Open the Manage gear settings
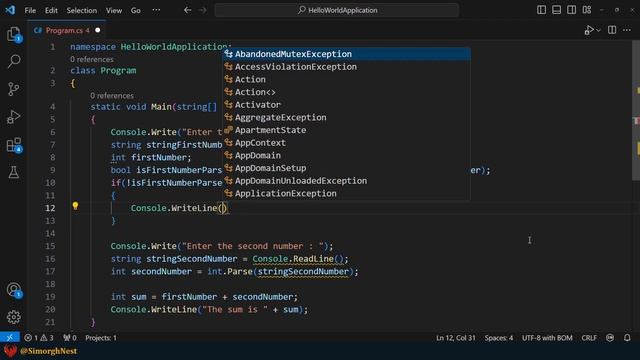 (x=13, y=317)
